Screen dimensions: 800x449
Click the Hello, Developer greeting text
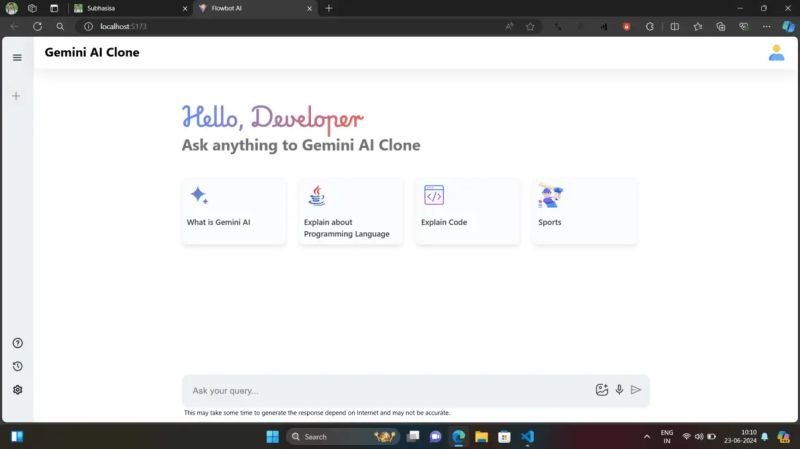tap(272, 119)
